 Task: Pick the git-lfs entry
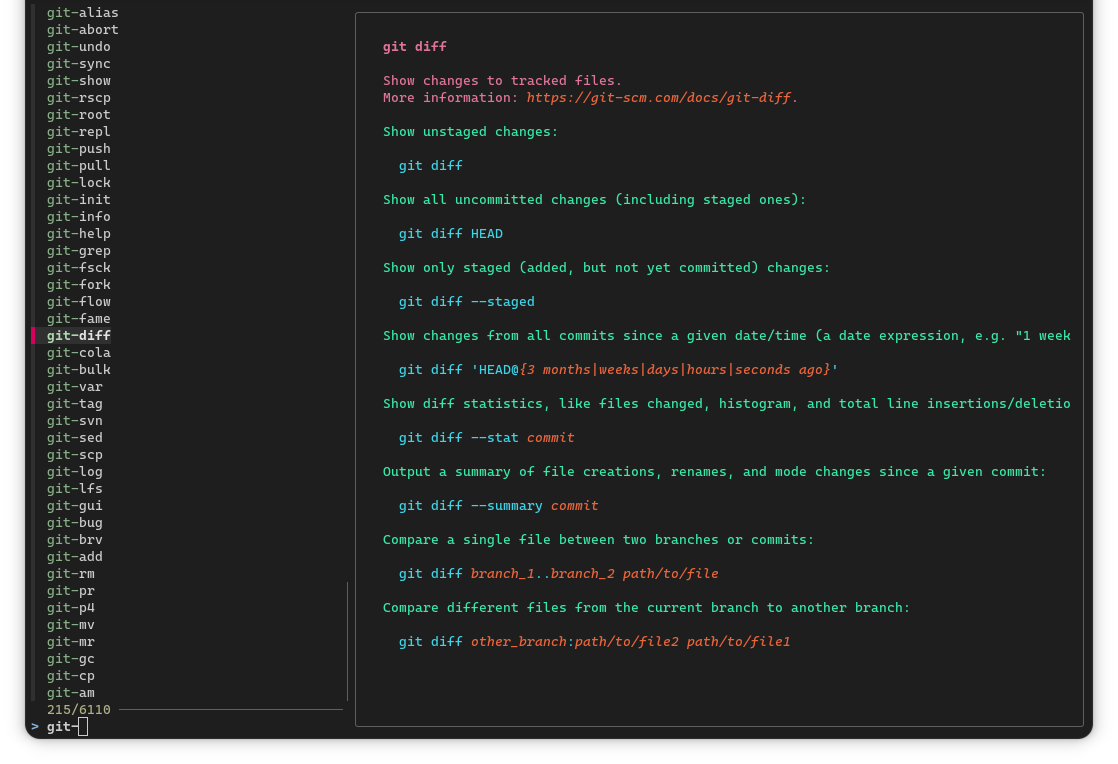(x=74, y=489)
